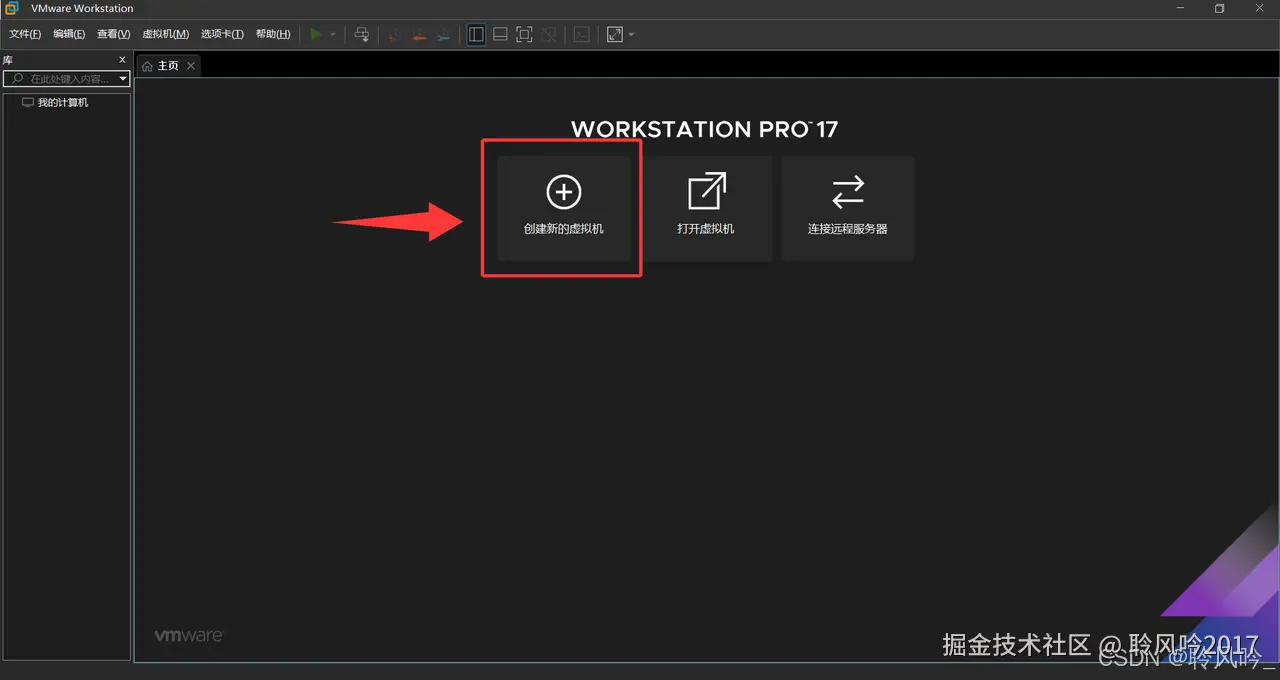The width and height of the screenshot is (1280, 680).
Task: Toggle the thumbnail bar view icon
Action: 500,34
